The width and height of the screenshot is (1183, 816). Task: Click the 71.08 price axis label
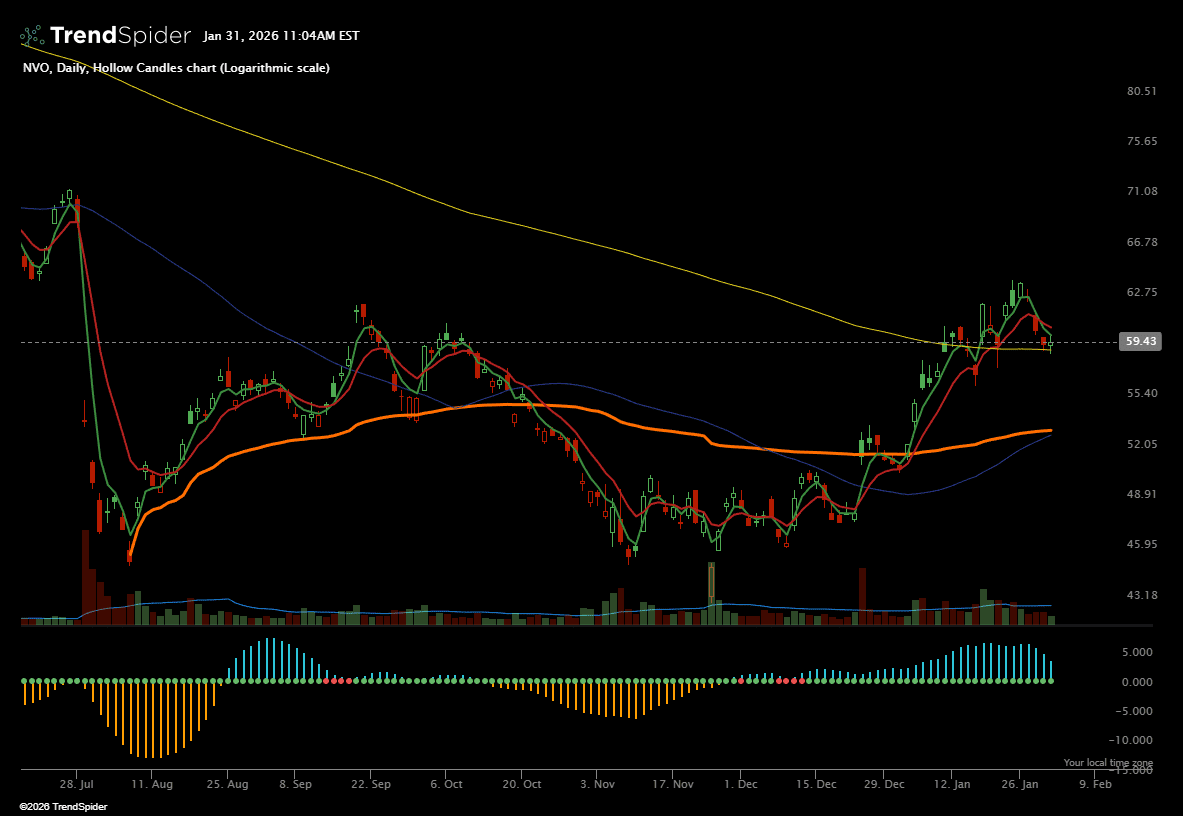pos(1141,191)
